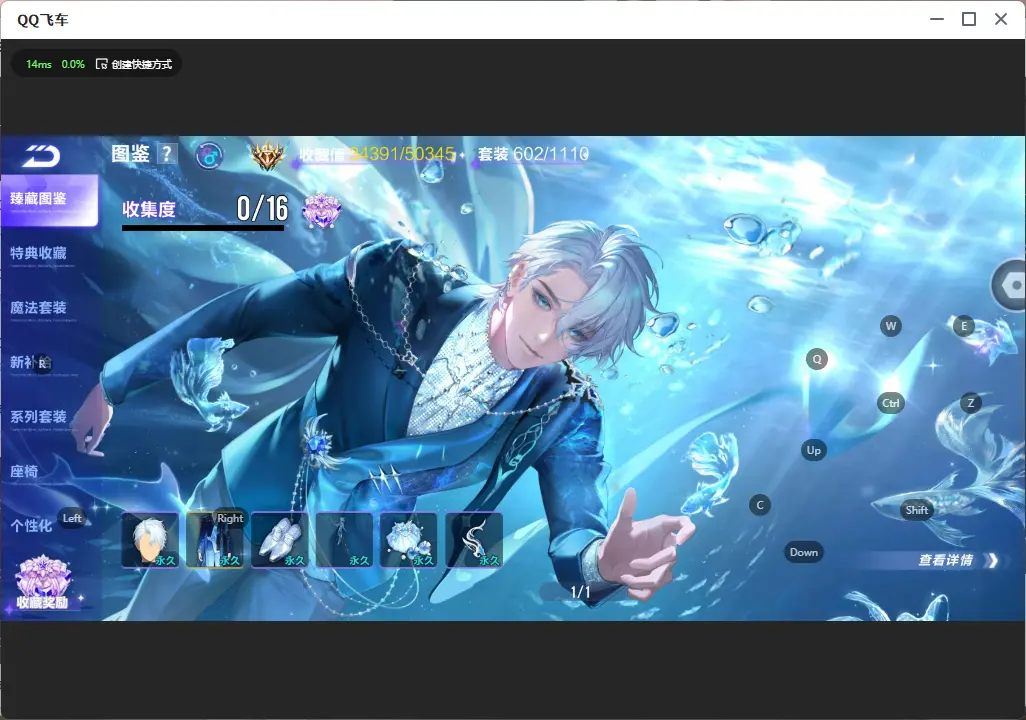Click the Up key overlay button
The height and width of the screenshot is (720, 1026).
pyautogui.click(x=813, y=450)
